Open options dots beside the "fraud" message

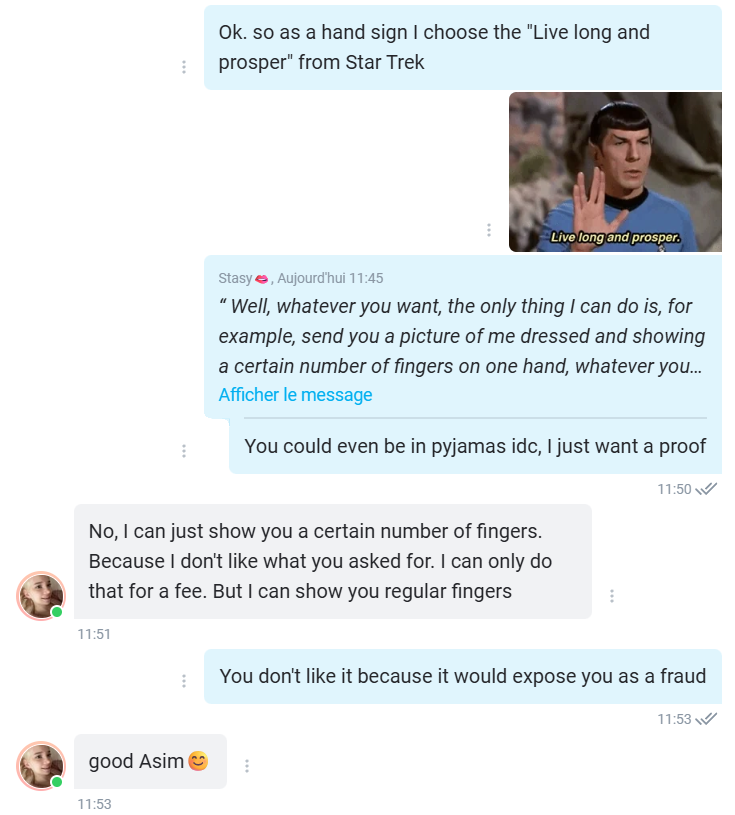tap(184, 681)
